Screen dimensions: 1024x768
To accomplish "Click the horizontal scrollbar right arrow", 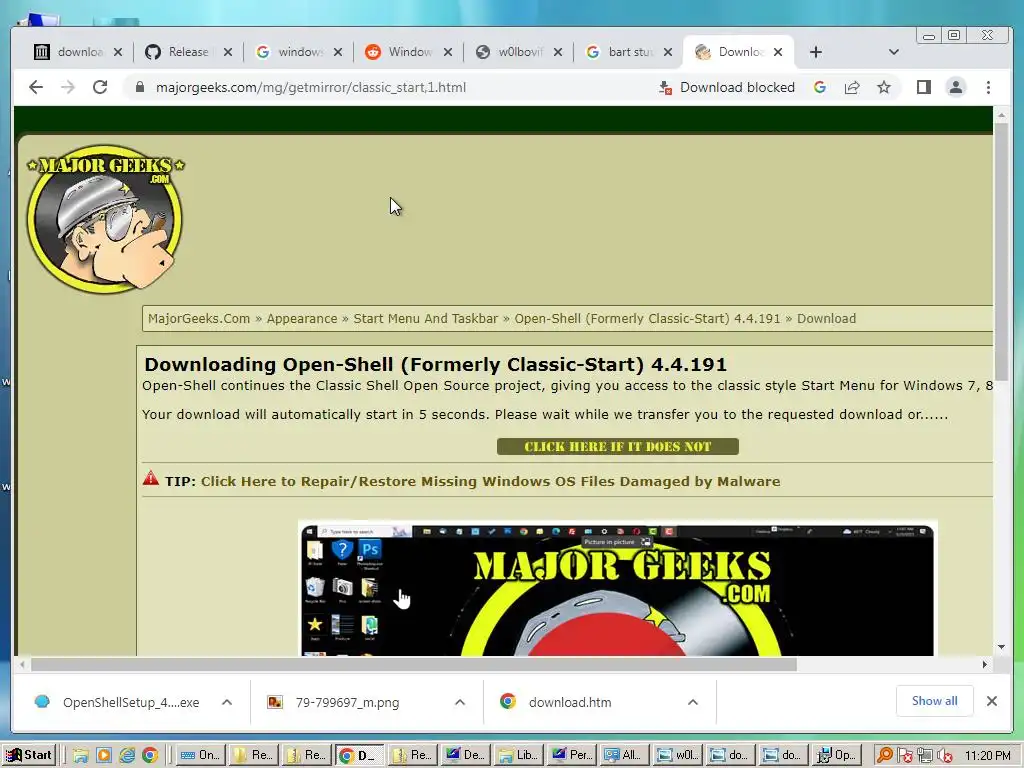I will point(984,665).
